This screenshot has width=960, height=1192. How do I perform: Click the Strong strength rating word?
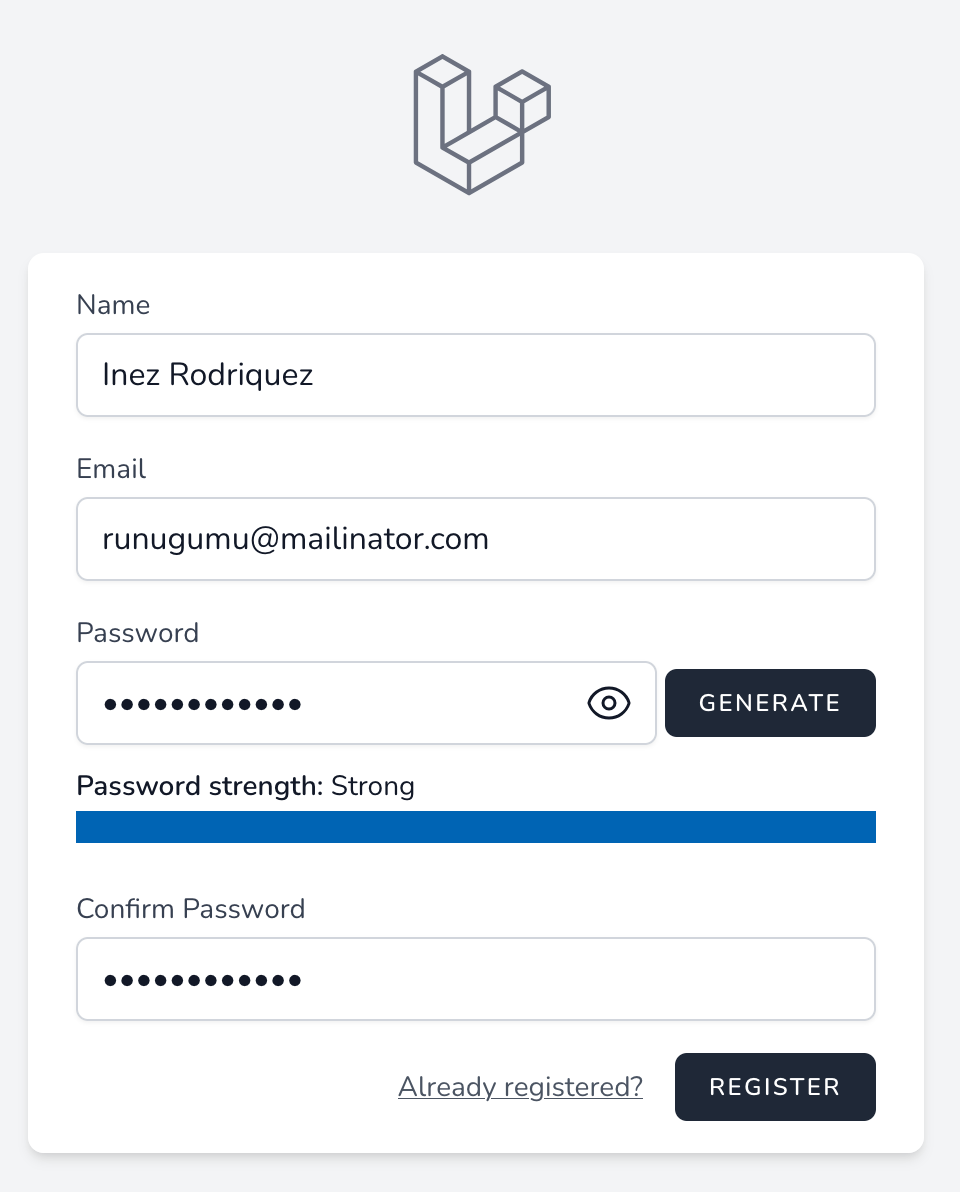(373, 786)
